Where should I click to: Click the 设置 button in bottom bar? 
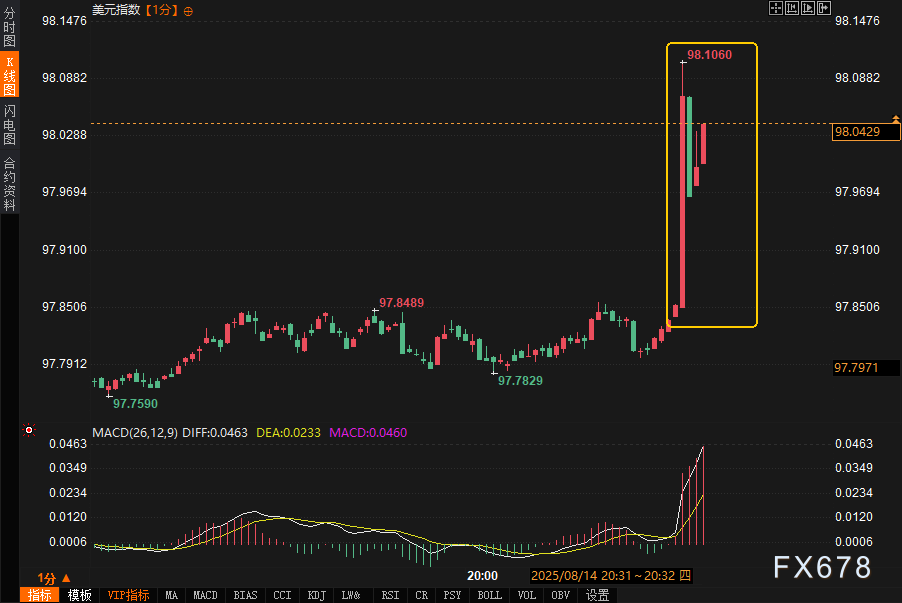[597, 595]
